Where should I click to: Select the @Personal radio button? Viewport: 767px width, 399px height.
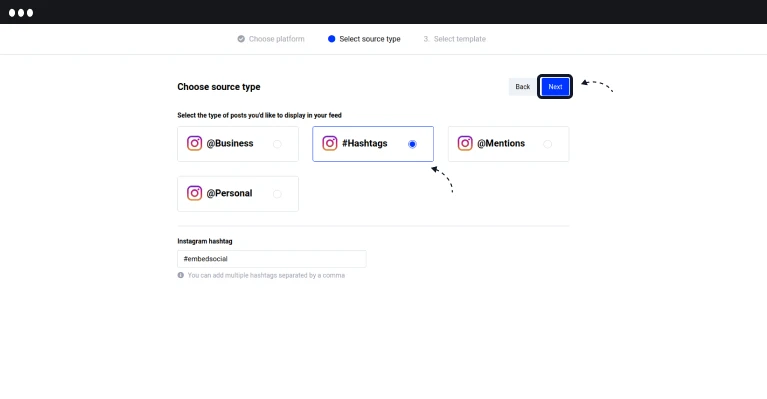point(277,194)
